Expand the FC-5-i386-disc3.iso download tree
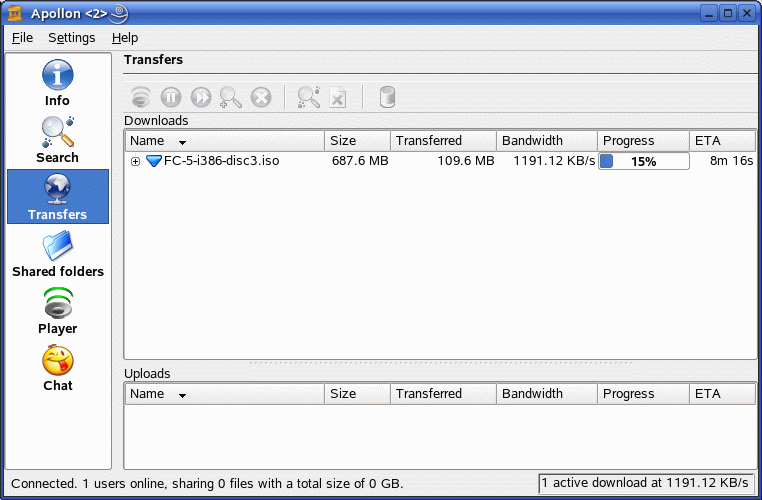The height and width of the screenshot is (500, 762). tap(135, 161)
